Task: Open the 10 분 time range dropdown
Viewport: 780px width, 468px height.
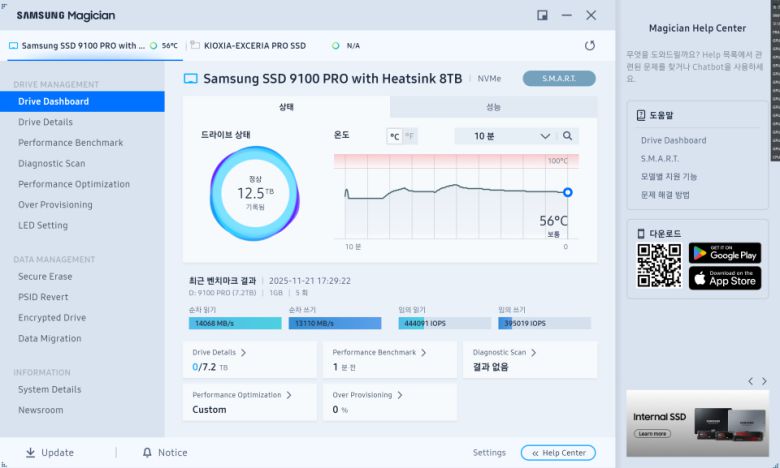Action: (x=506, y=136)
